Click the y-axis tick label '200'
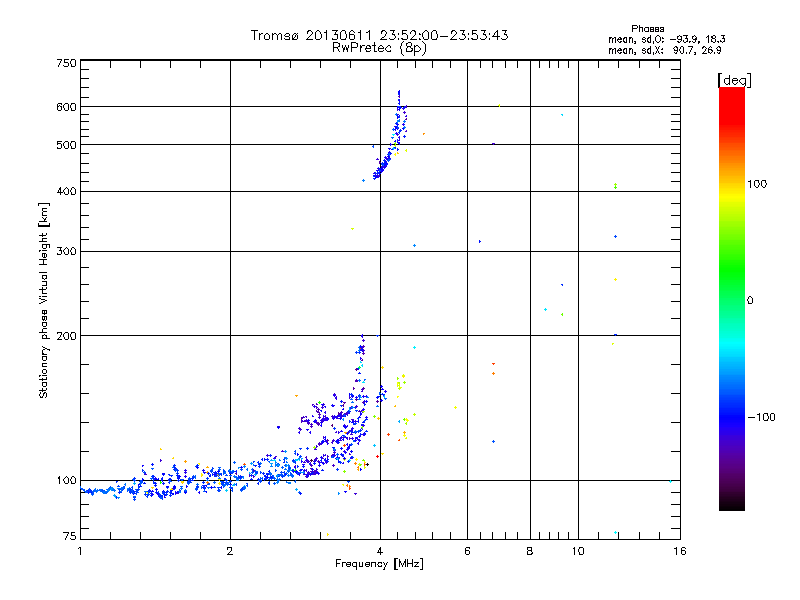This screenshot has height=600, width=800. 66,336
